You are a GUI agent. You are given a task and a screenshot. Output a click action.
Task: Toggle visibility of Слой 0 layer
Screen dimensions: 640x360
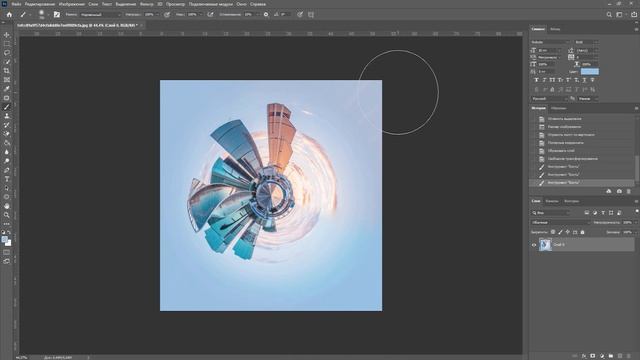534,245
